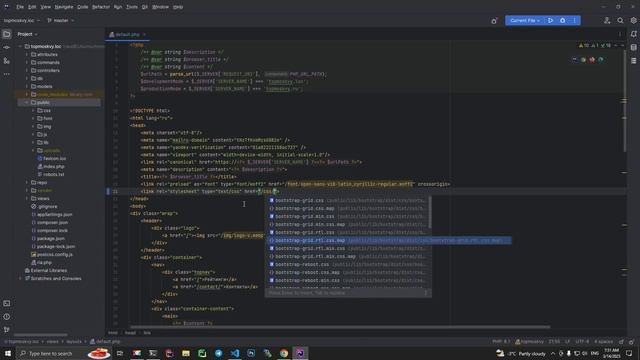This screenshot has height=360, width=640.
Task: Open the Navigate menu
Action: pos(64,7)
